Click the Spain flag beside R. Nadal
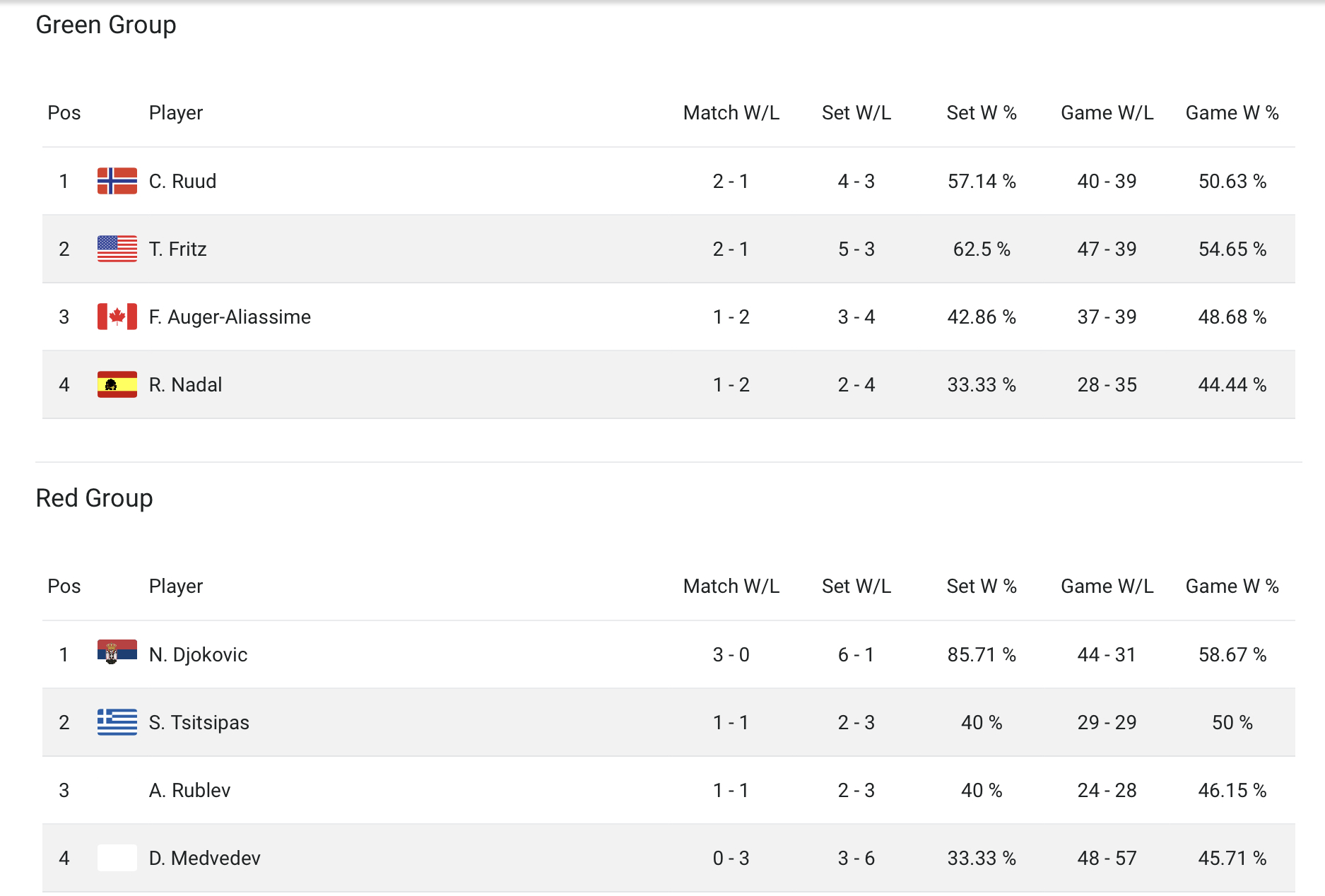This screenshot has width=1325, height=896. (117, 384)
